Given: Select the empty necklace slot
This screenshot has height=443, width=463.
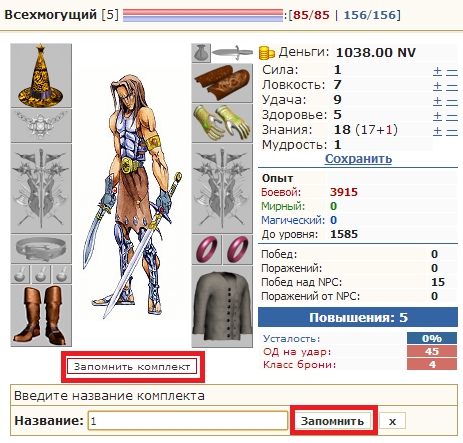Looking at the screenshot, I should point(41,126).
